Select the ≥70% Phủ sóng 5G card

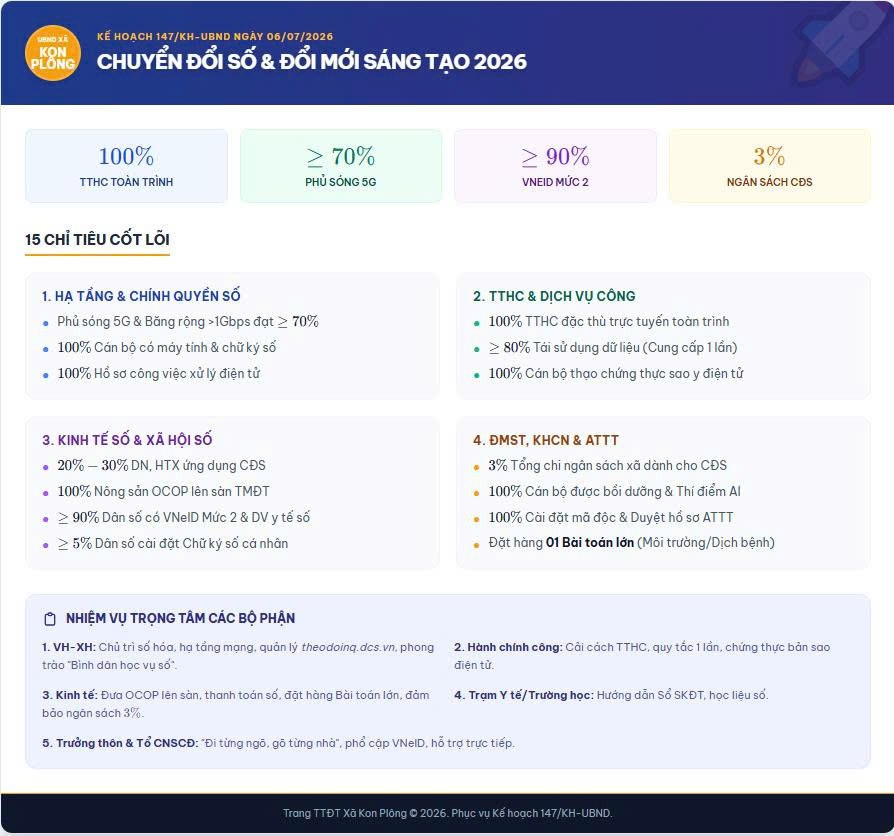coord(340,166)
